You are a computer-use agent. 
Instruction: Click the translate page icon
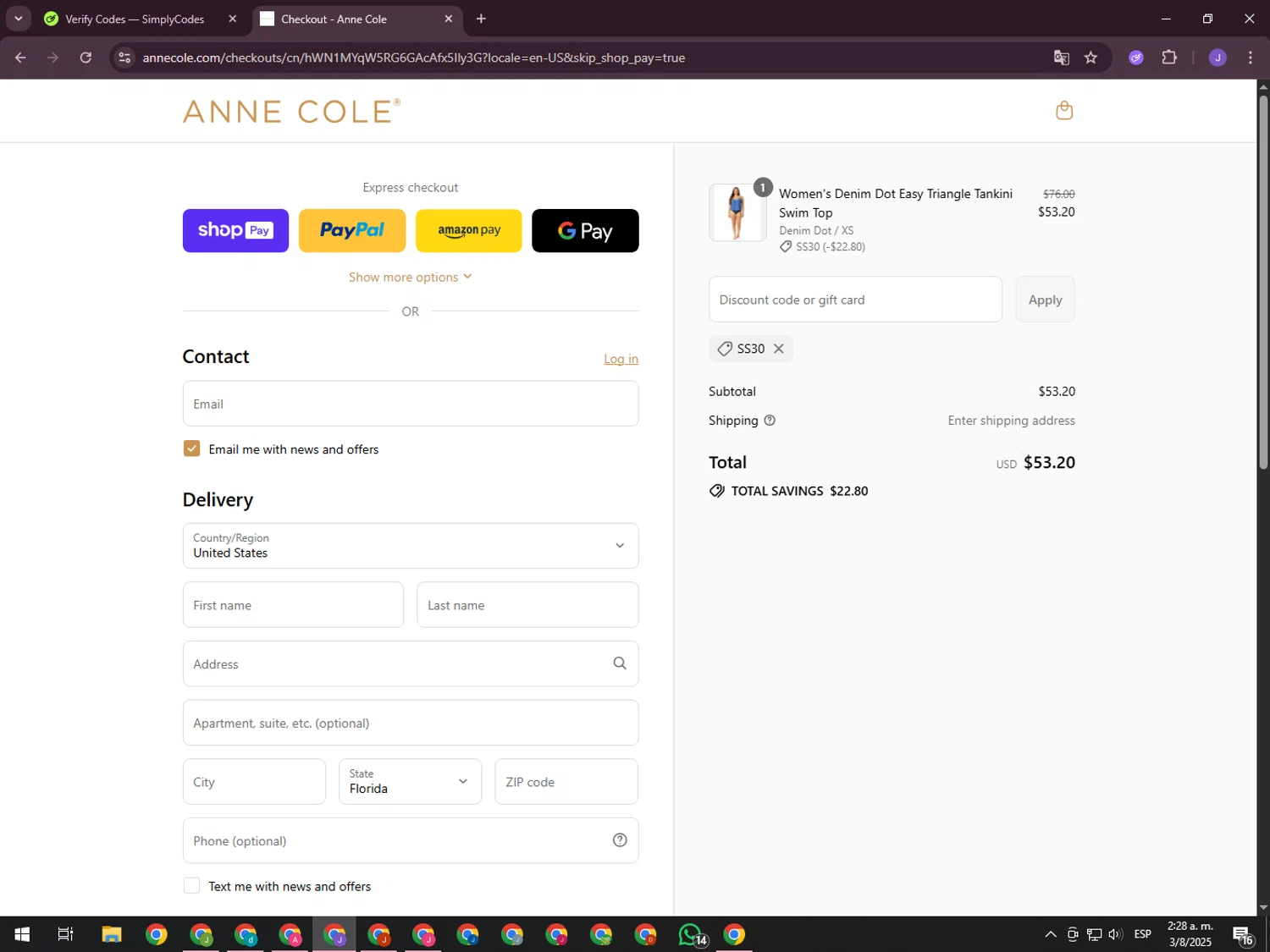pos(1061,58)
